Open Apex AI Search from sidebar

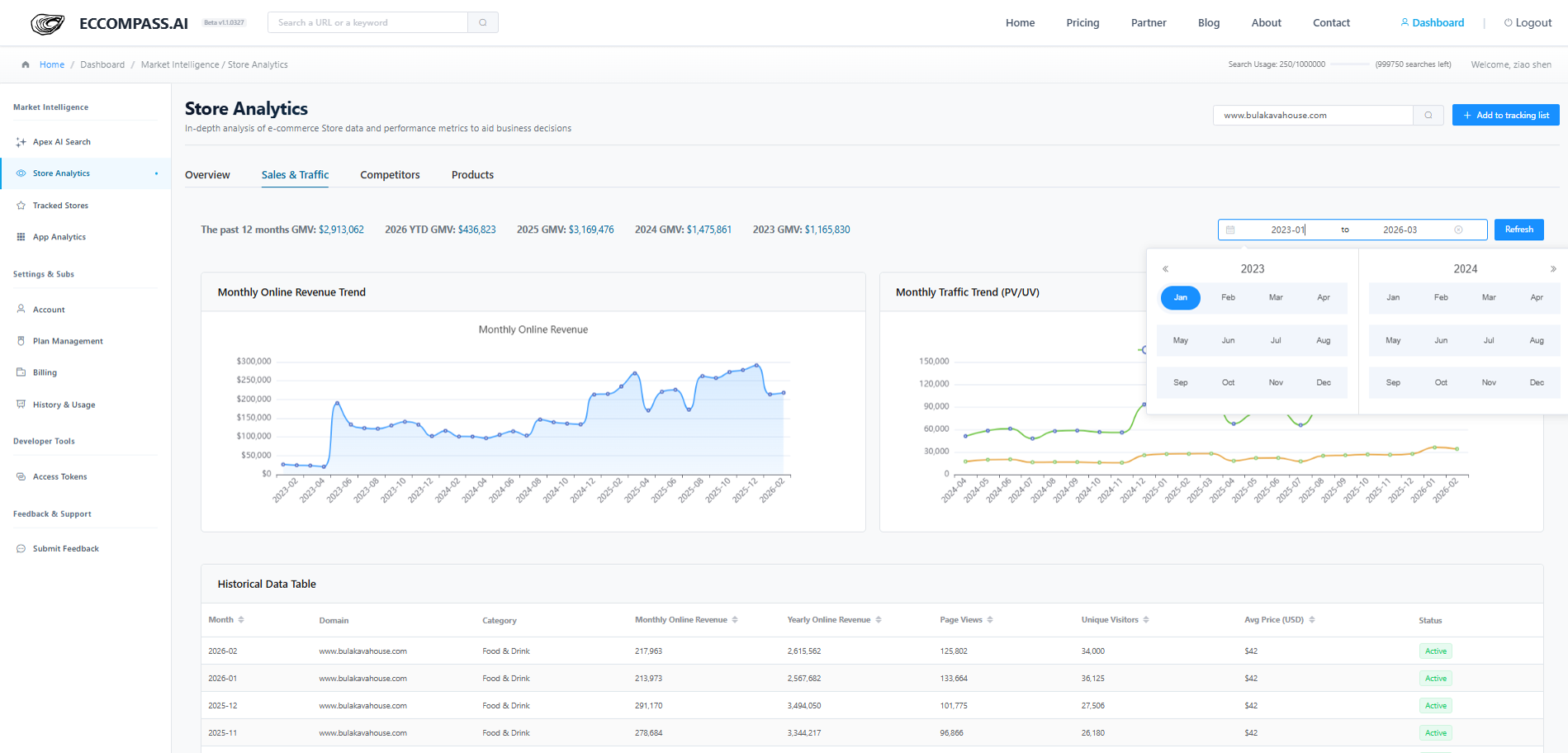pyautogui.click(x=61, y=142)
